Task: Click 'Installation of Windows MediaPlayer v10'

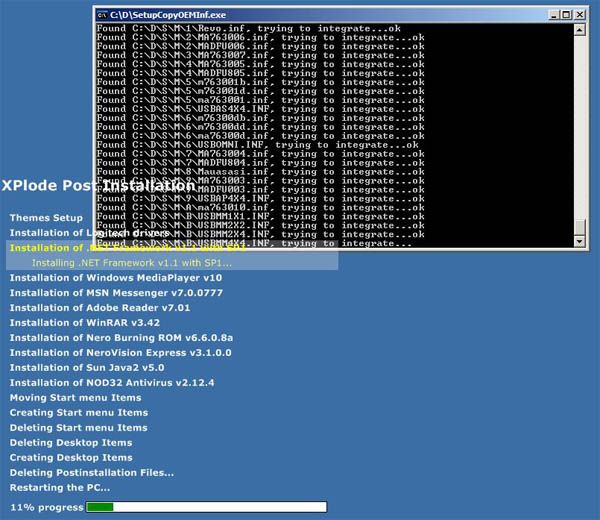Action: click(116, 278)
